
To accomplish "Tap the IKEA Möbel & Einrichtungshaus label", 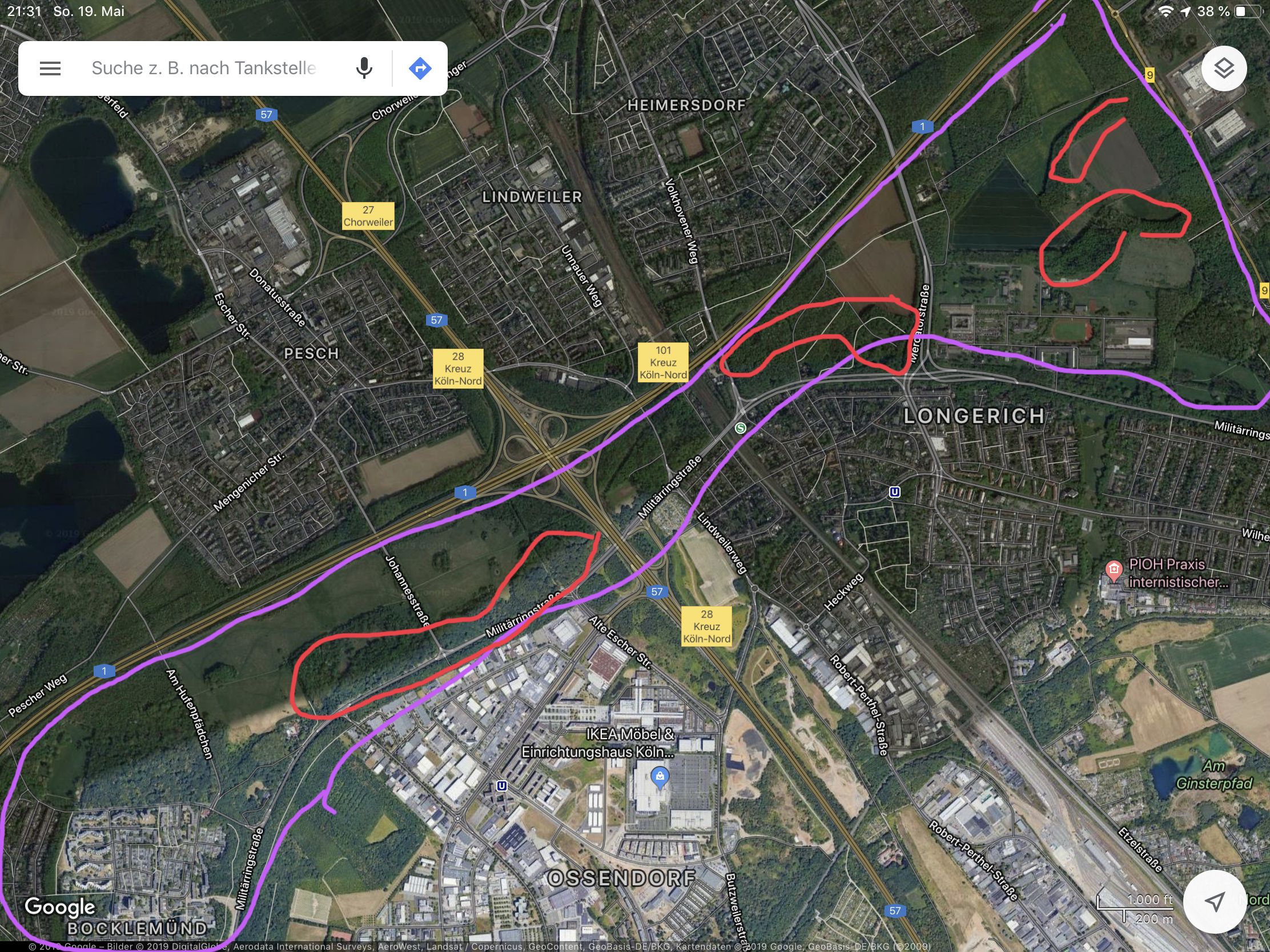I will 598,743.
